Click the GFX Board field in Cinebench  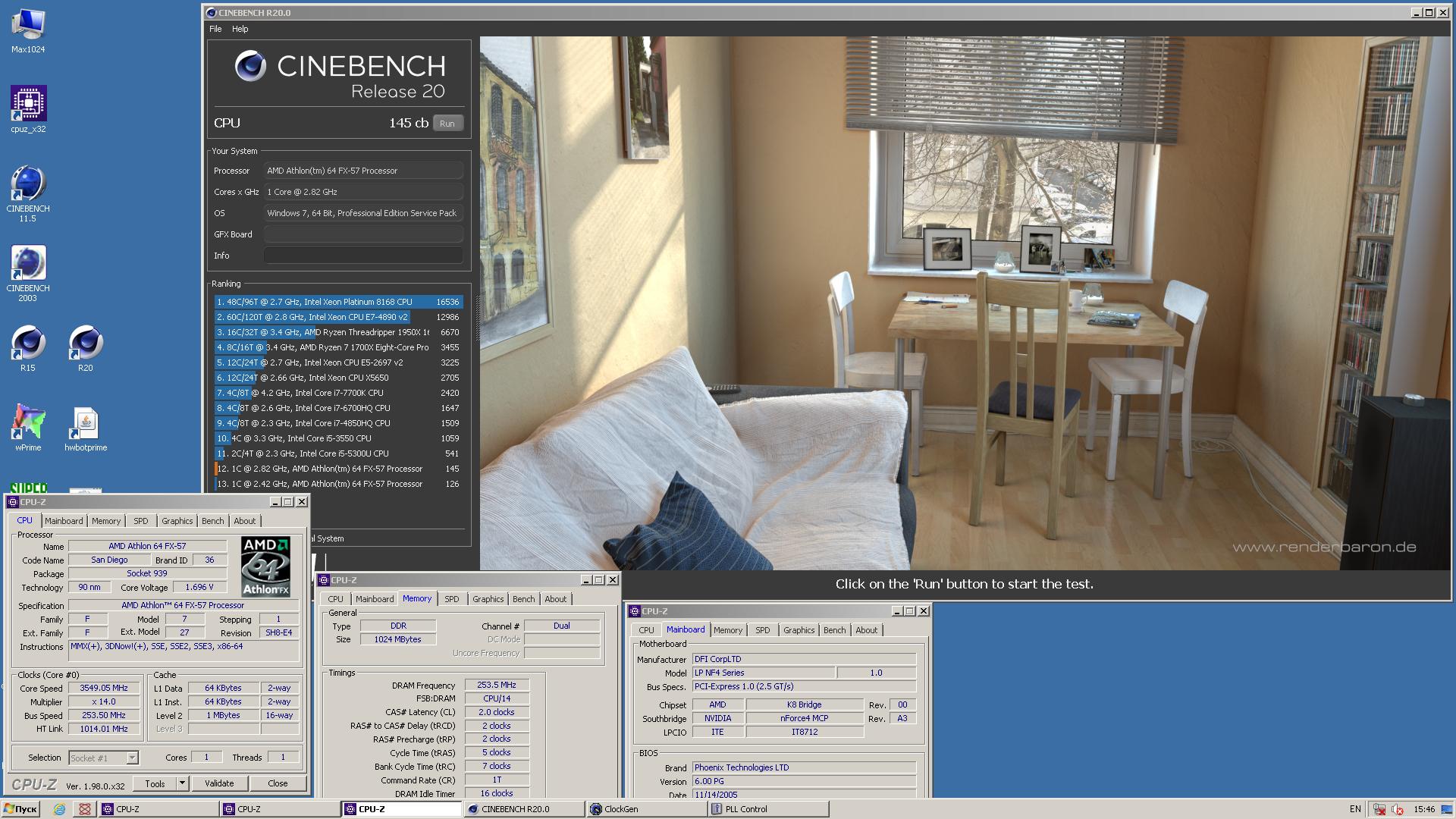point(363,234)
